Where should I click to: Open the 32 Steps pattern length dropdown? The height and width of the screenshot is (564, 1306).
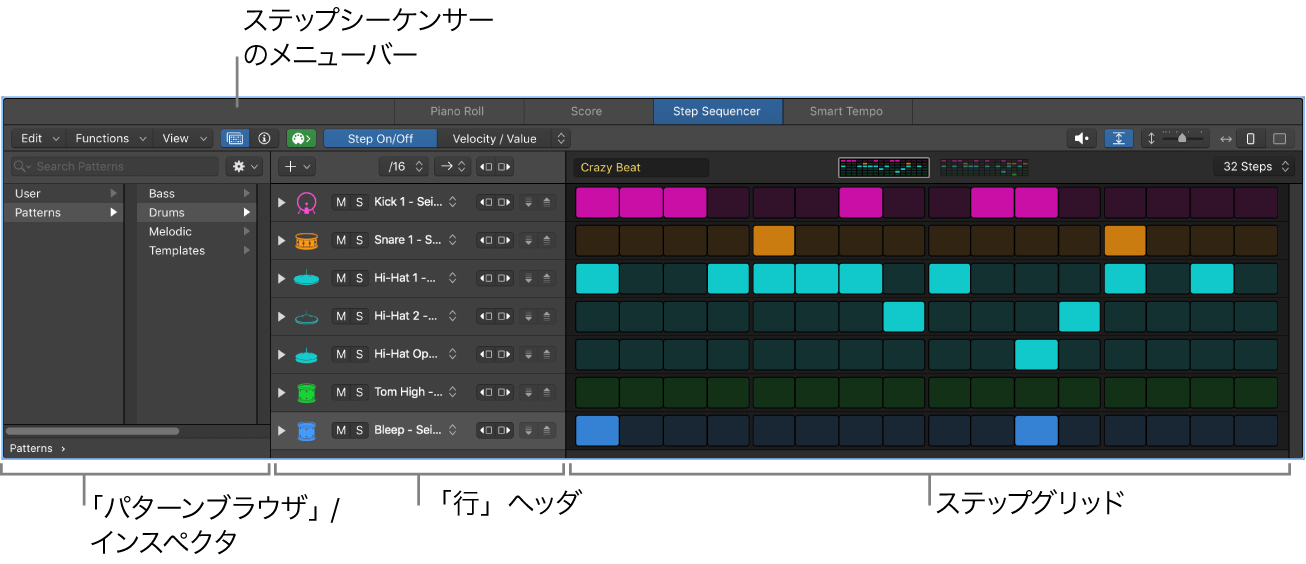(1253, 167)
